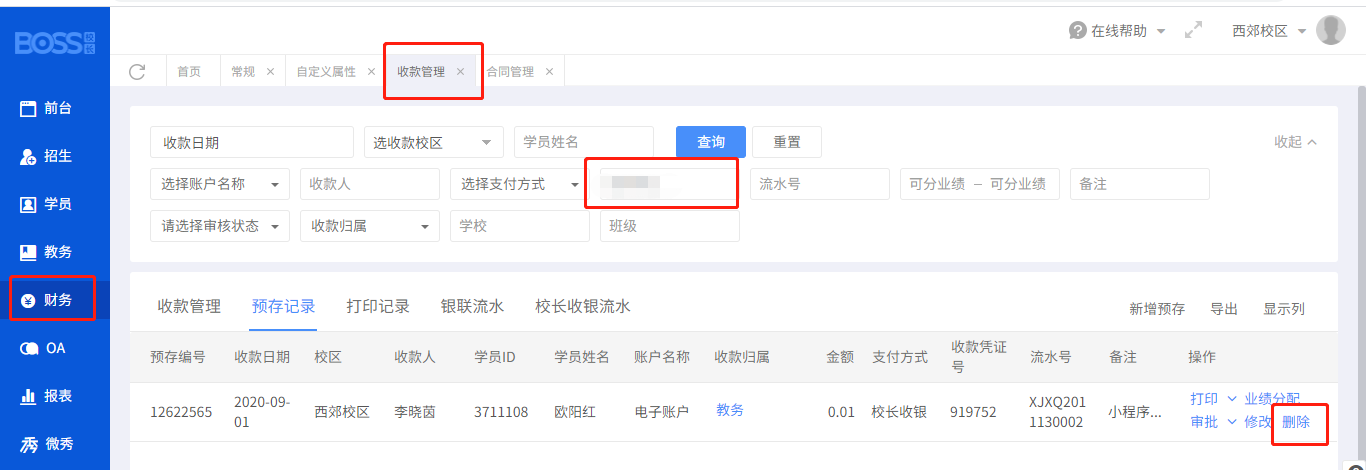
Task: Click the 李晓茵 cell
Action: pyautogui.click(x=415, y=412)
